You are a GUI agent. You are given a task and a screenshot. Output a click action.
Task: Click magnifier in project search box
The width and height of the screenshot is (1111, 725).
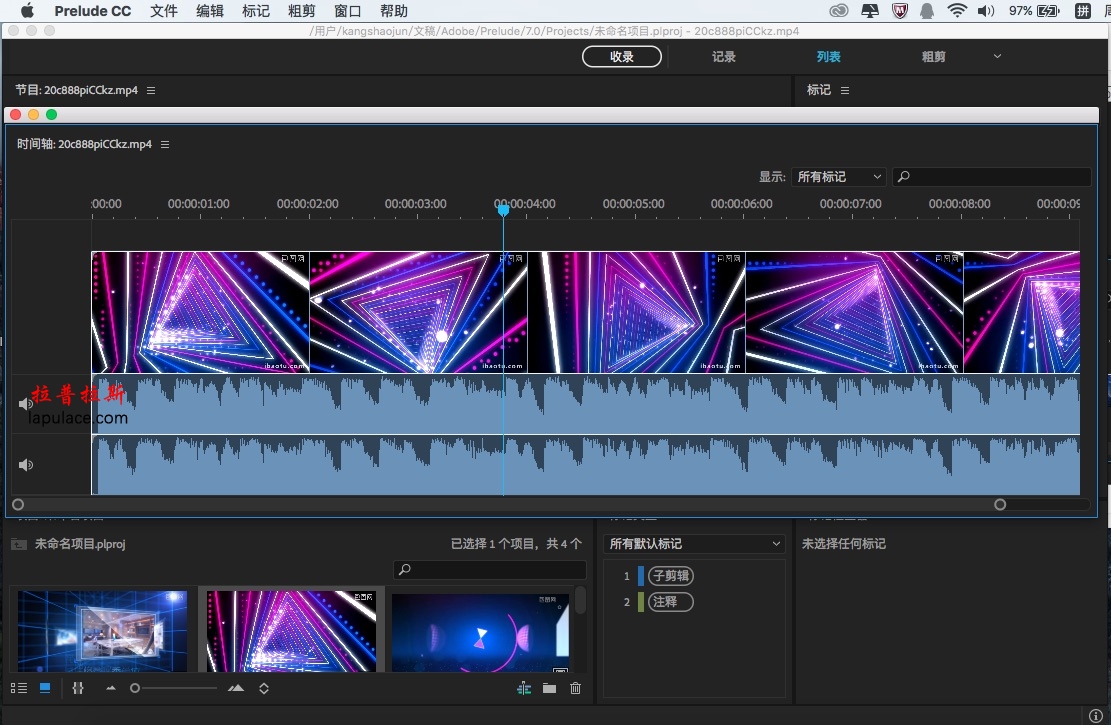[405, 569]
